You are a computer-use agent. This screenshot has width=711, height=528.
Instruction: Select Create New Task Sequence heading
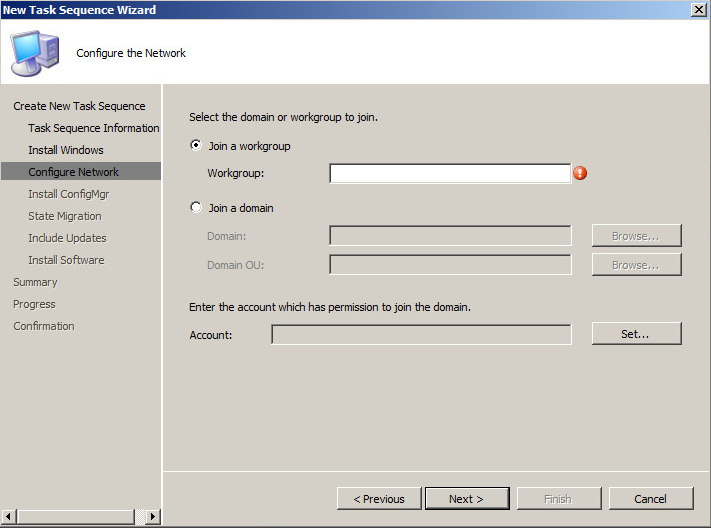click(79, 106)
